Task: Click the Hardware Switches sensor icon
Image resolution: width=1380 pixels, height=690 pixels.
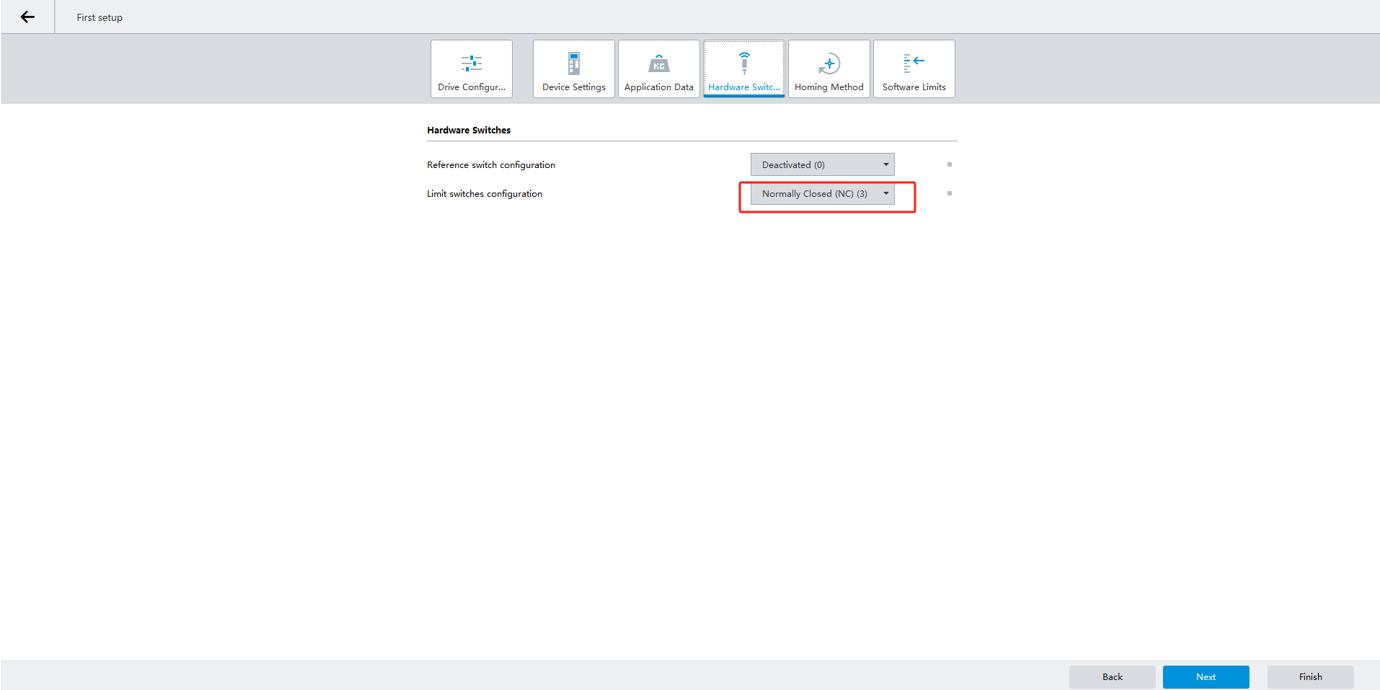Action: point(744,63)
